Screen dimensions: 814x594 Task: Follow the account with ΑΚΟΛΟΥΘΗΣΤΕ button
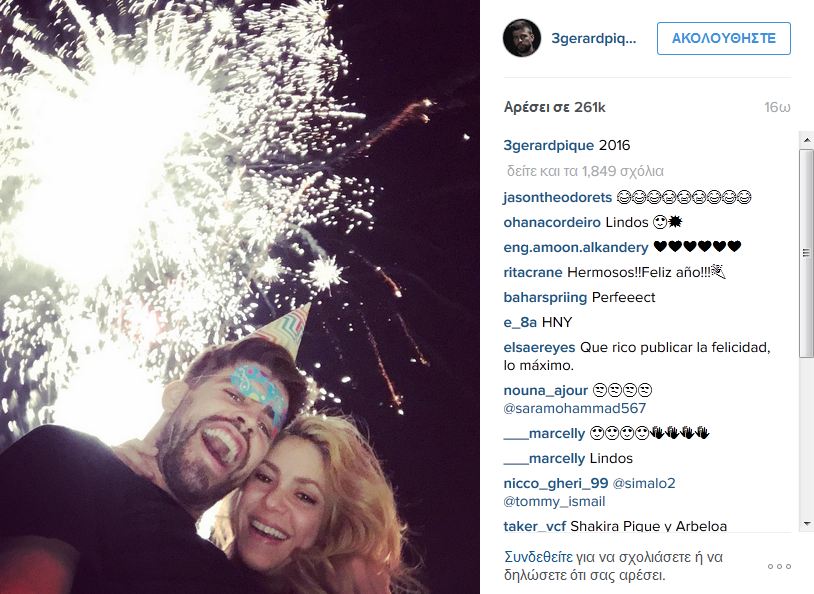coord(724,38)
